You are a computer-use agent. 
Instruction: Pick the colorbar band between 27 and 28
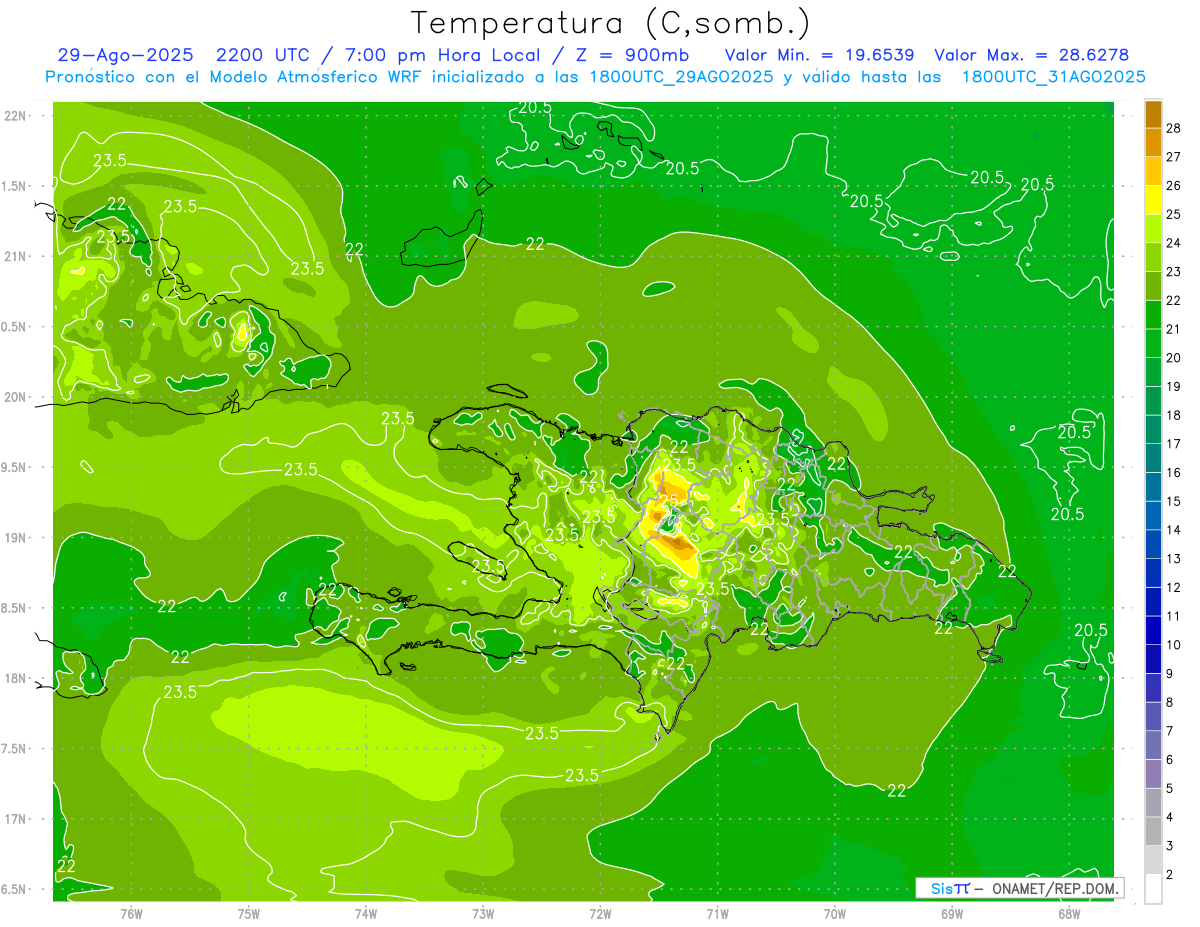(1153, 143)
